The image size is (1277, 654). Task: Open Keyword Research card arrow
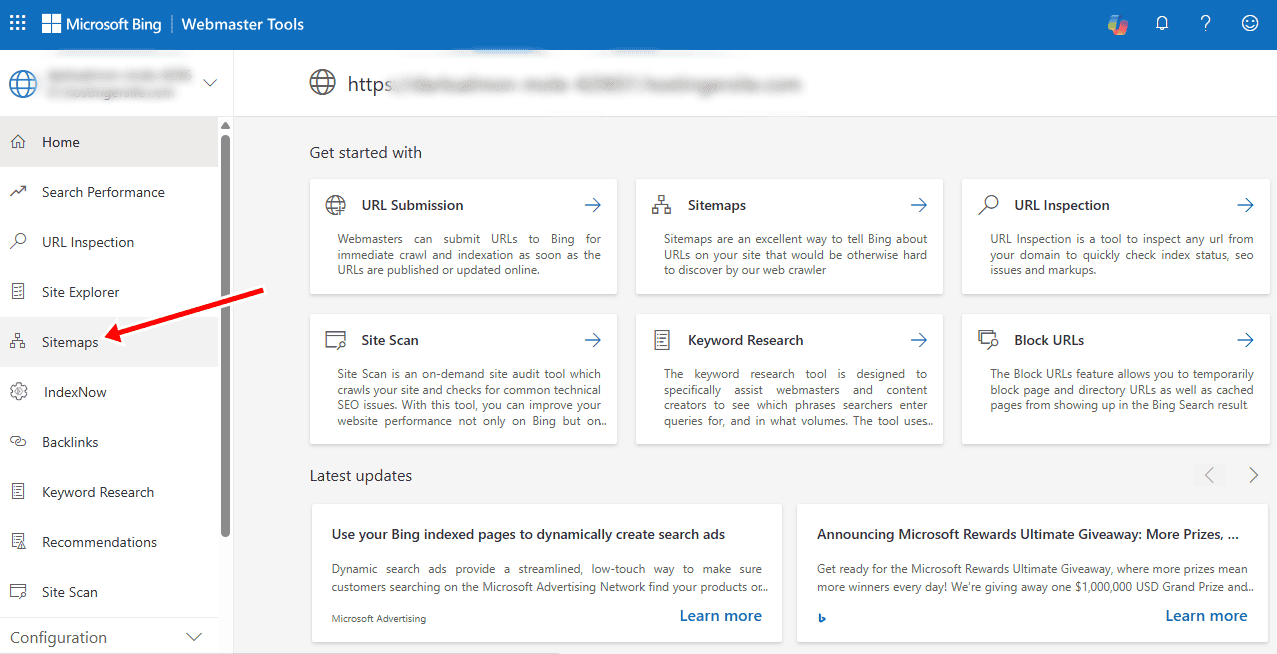(919, 340)
